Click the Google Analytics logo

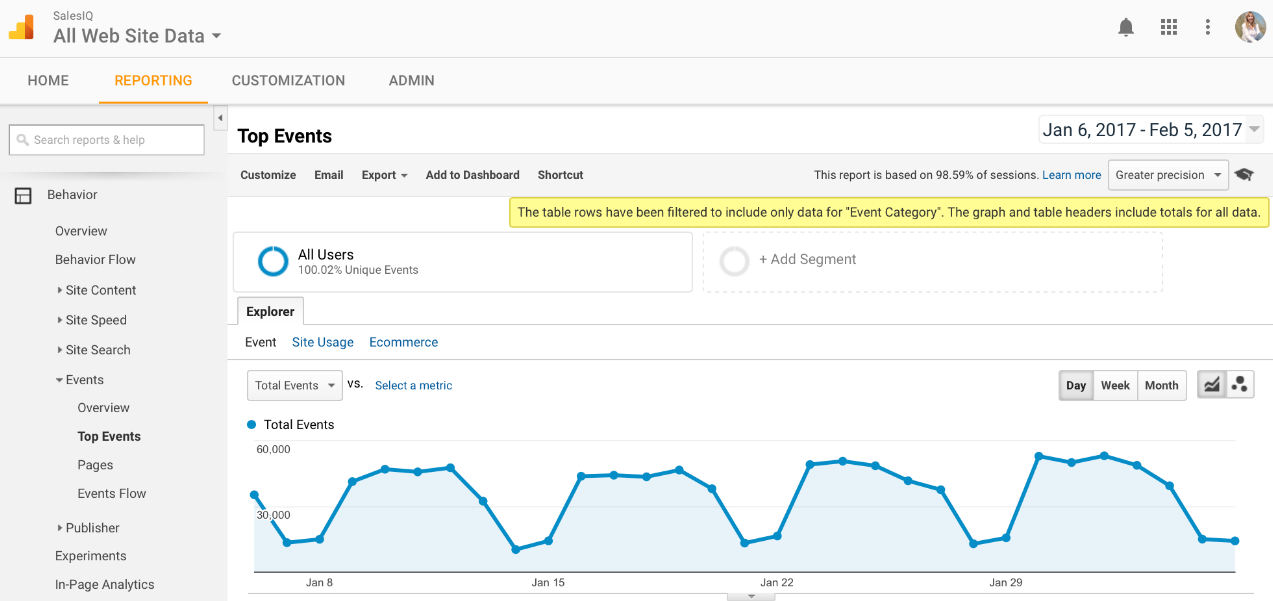22,27
